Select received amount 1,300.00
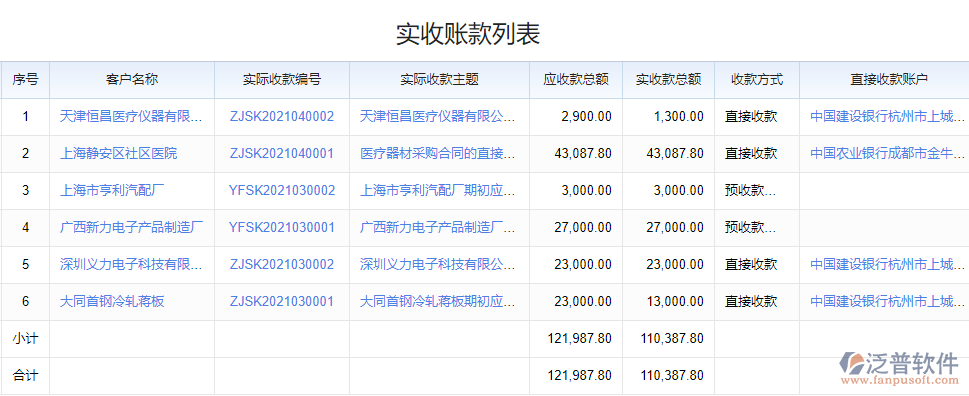Image resolution: width=969 pixels, height=396 pixels. tap(679, 116)
